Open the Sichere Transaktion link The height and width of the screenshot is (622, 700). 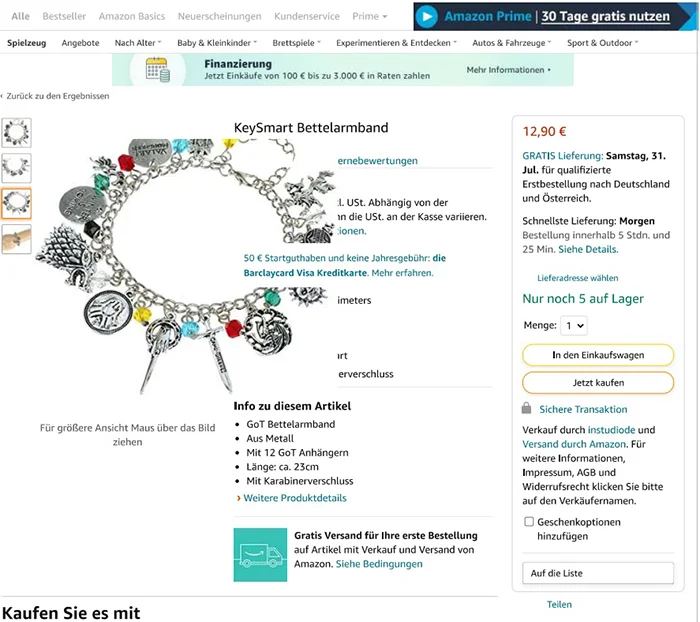click(x=583, y=409)
